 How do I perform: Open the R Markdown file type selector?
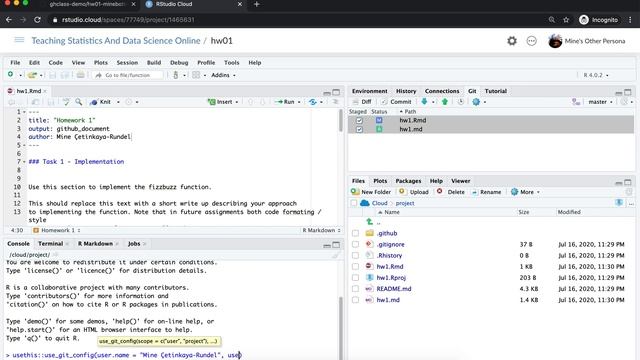[321, 230]
